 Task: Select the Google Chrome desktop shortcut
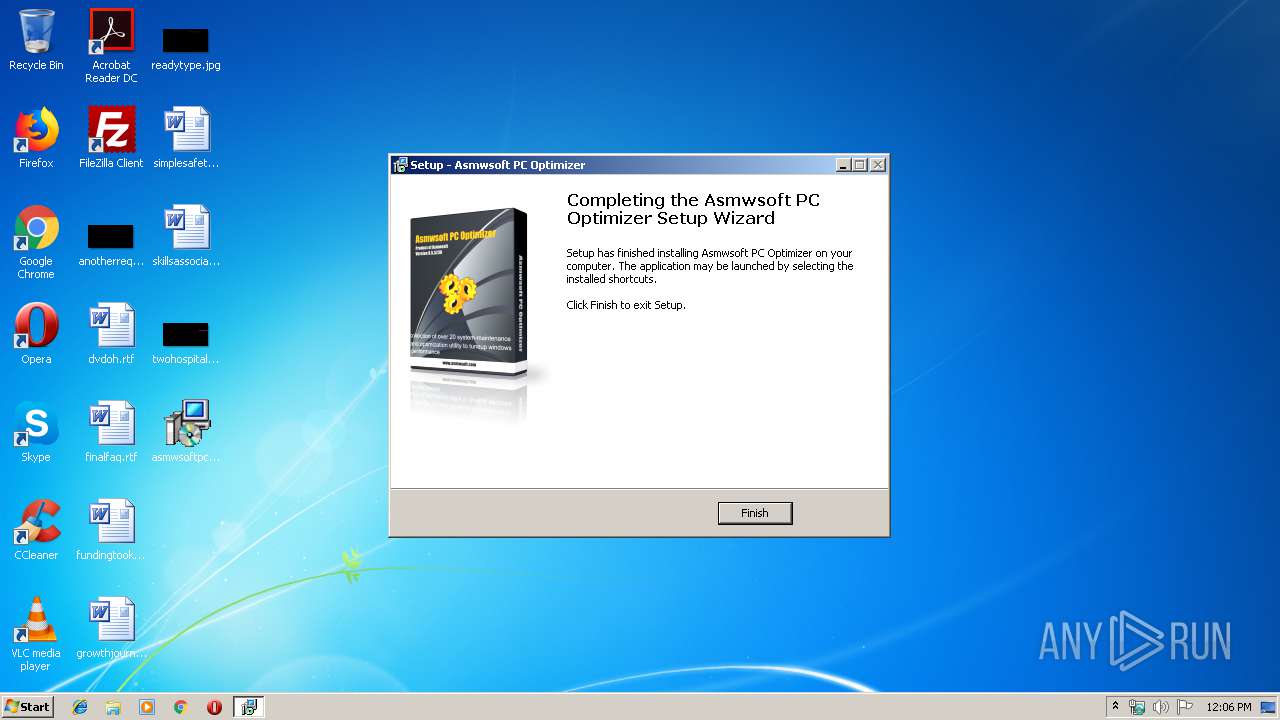pos(36,243)
